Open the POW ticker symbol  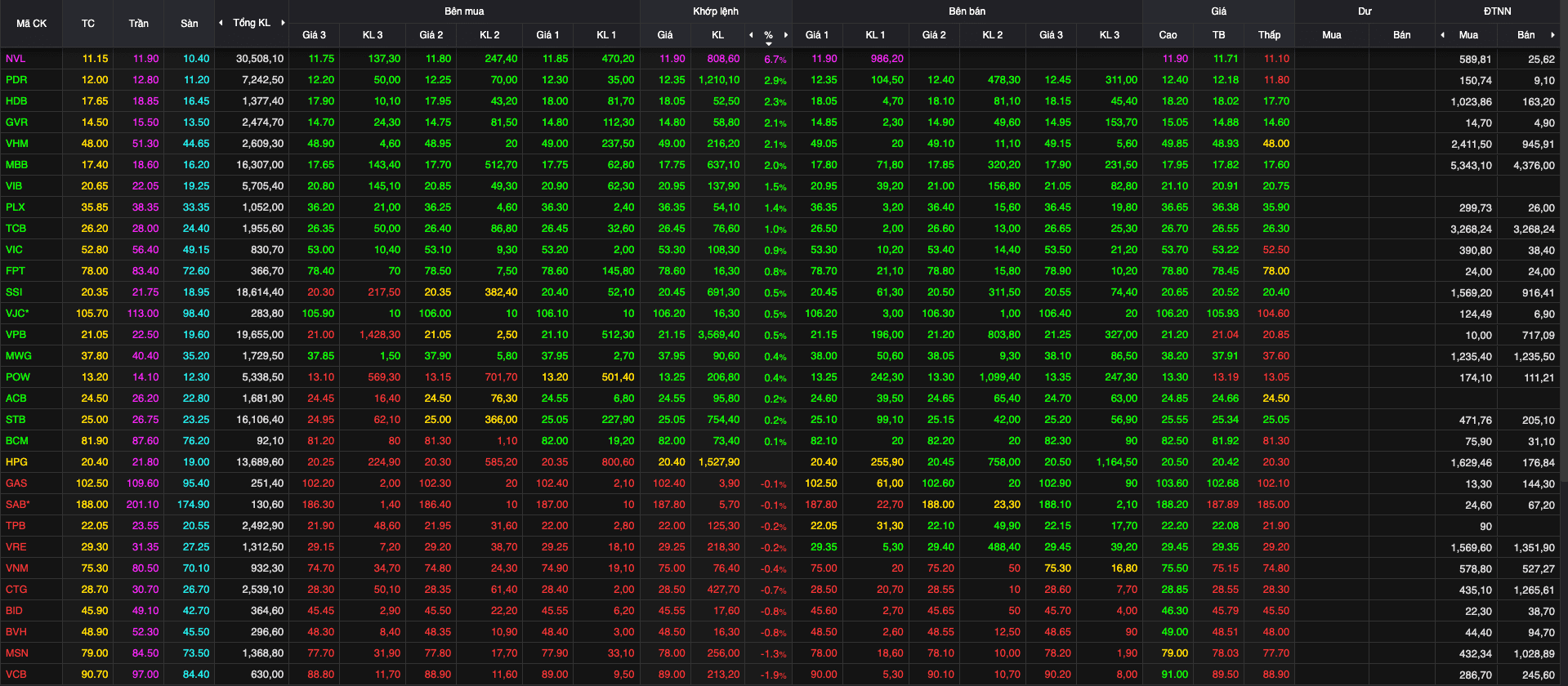coord(18,377)
